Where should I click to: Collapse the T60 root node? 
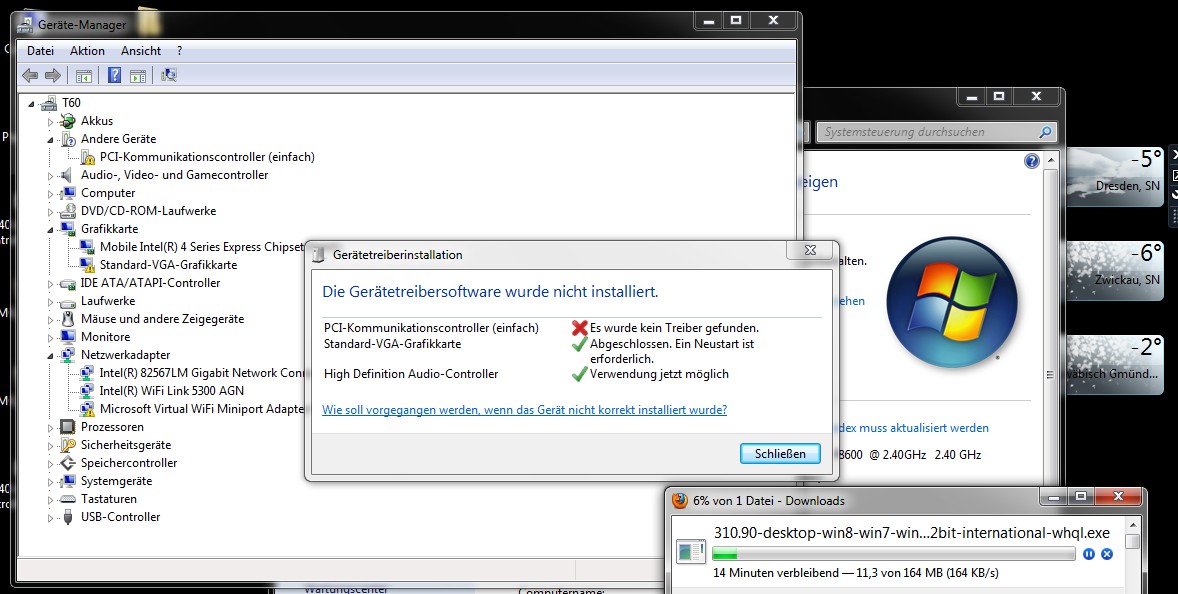32,104
